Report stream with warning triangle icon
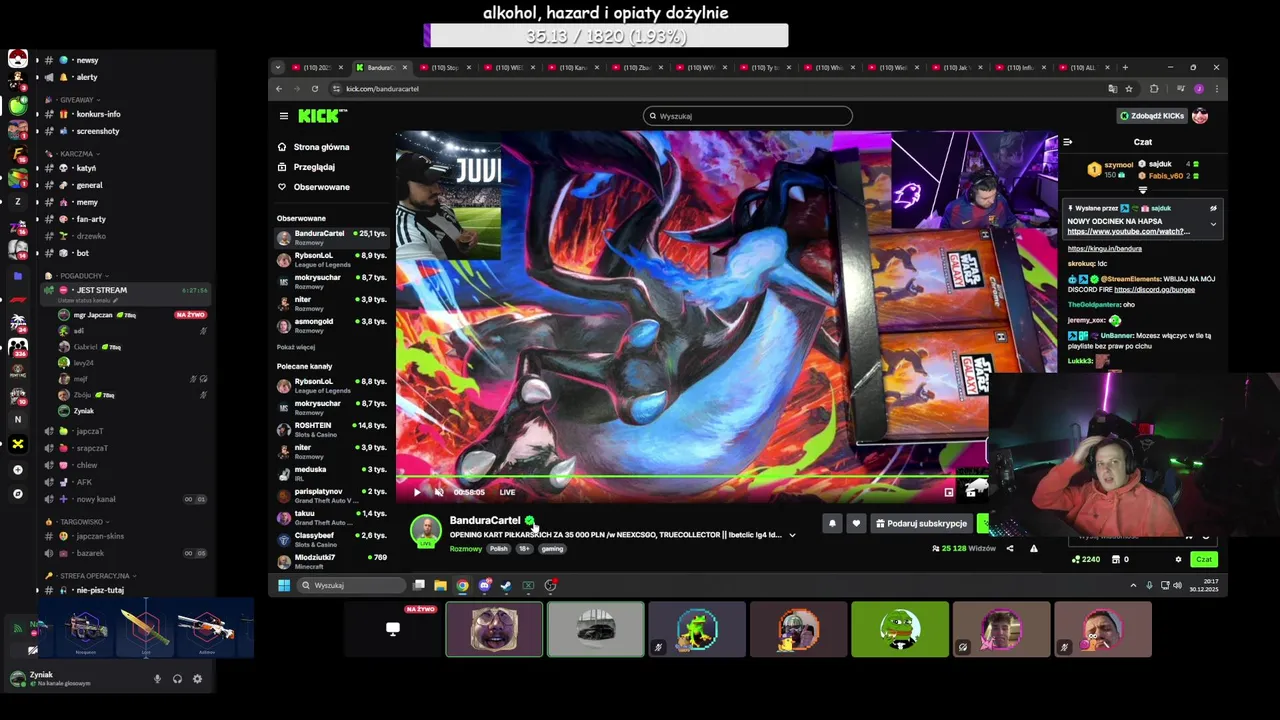Viewport: 1280px width, 720px height. [x=1033, y=548]
